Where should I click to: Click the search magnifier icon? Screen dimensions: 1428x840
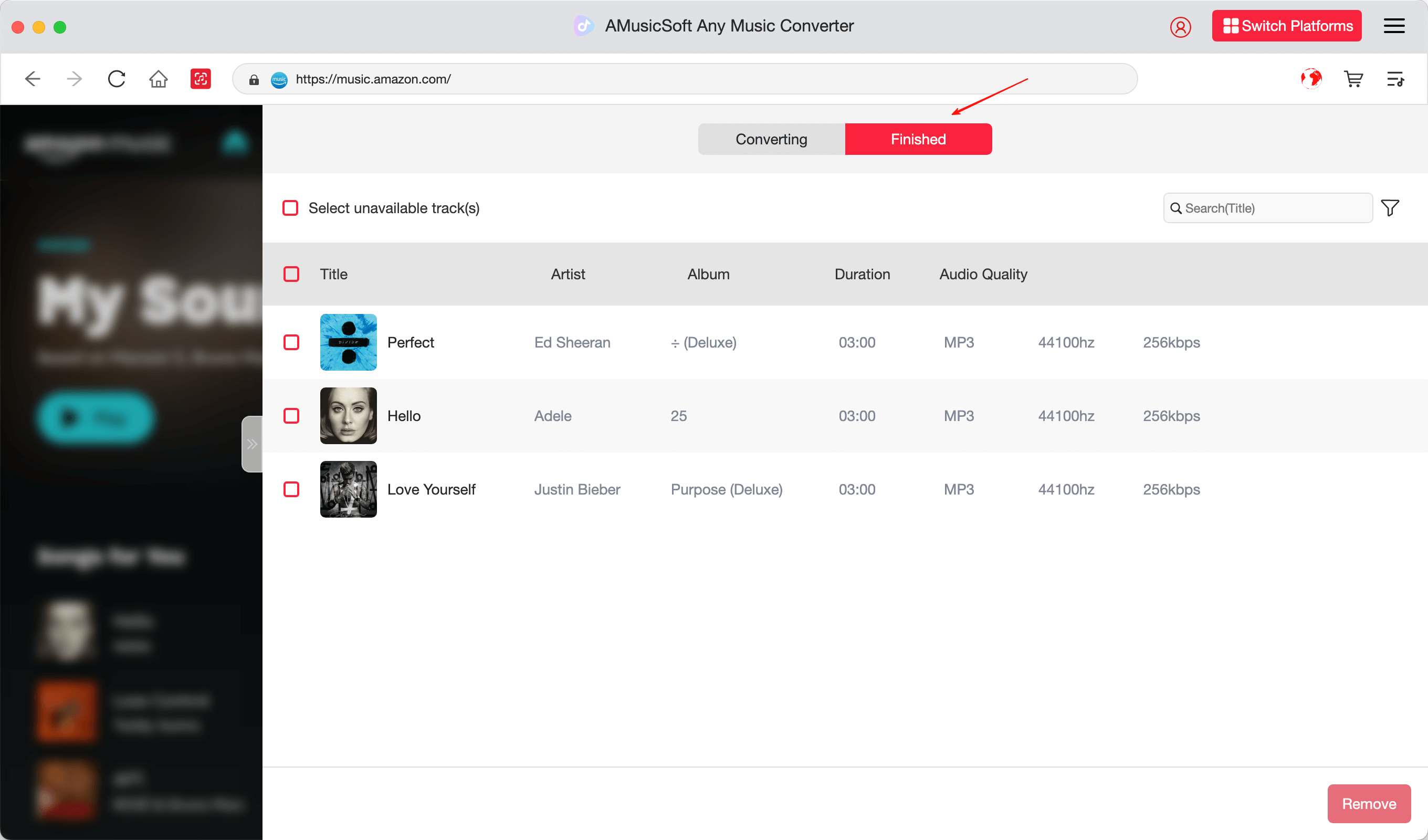click(1176, 208)
